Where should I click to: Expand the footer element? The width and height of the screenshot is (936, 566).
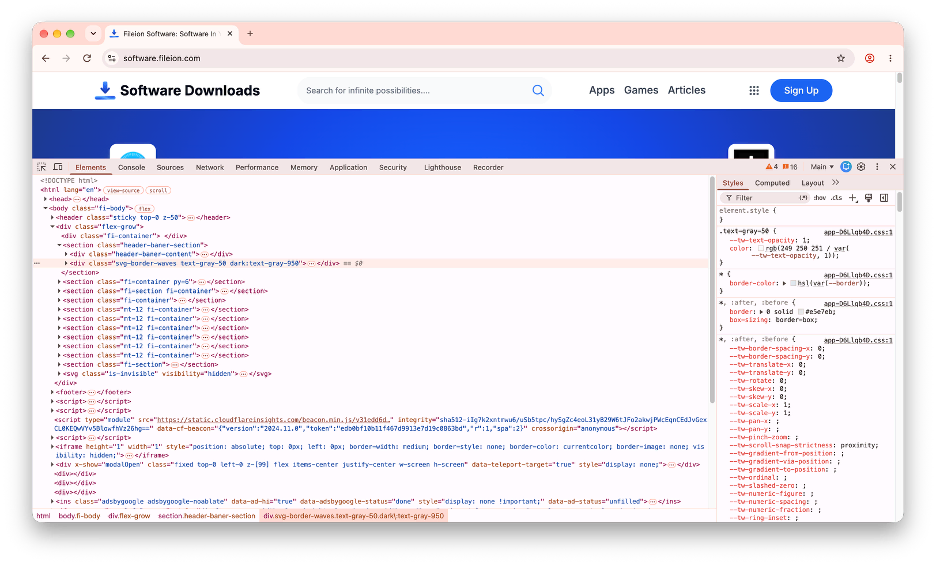[x=52, y=392]
